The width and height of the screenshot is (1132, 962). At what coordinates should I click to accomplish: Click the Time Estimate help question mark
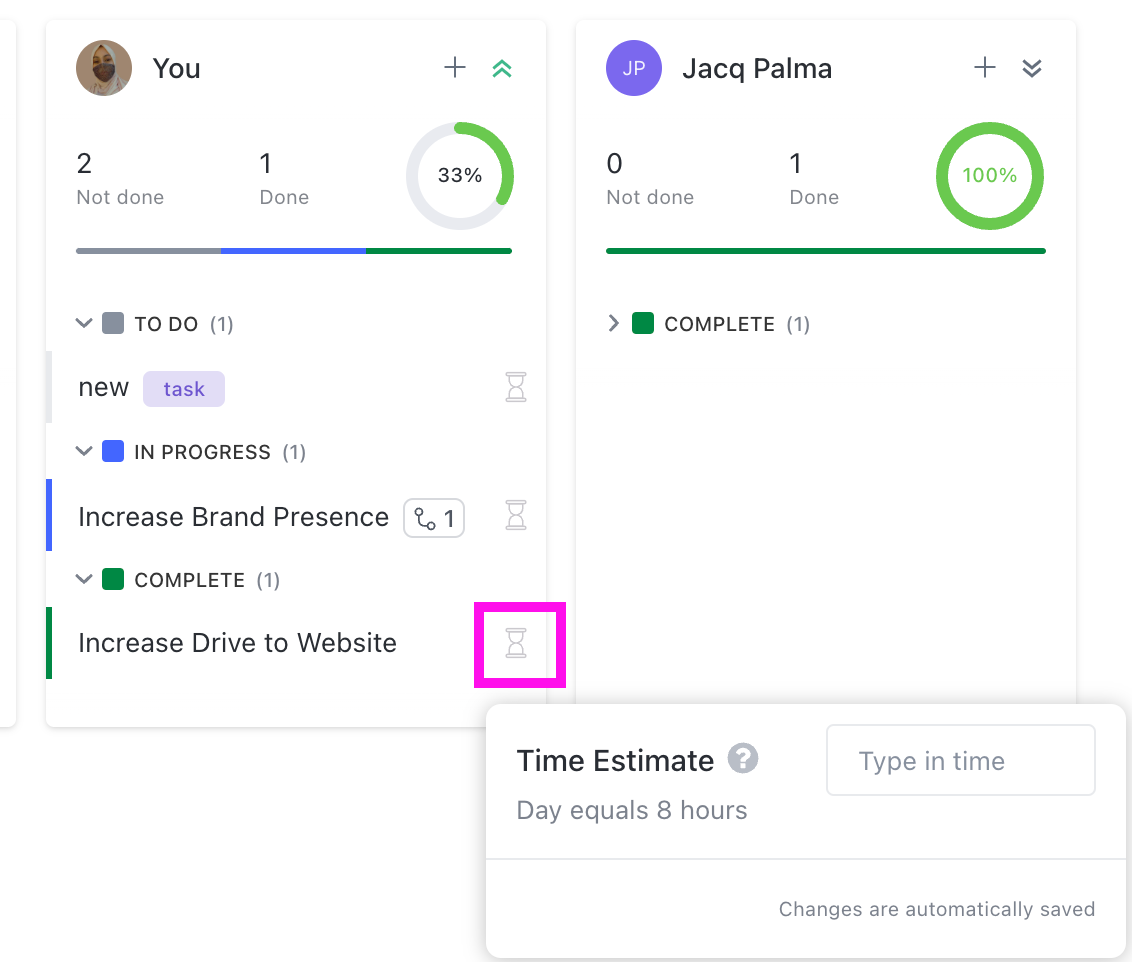[x=742, y=759]
